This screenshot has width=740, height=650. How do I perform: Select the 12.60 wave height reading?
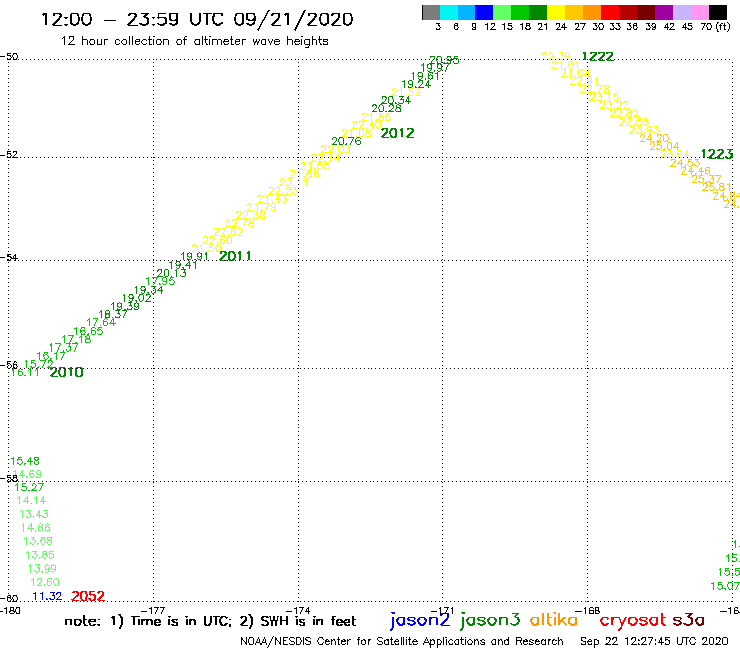point(45,582)
